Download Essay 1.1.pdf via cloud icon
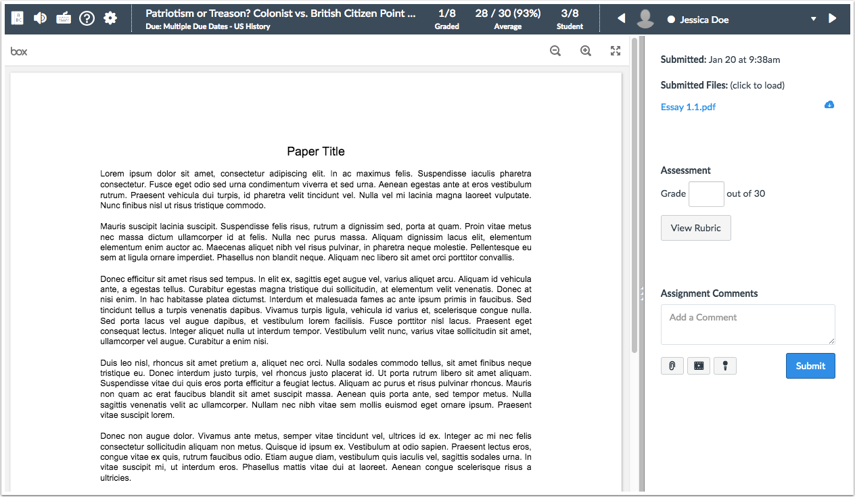 (x=829, y=105)
